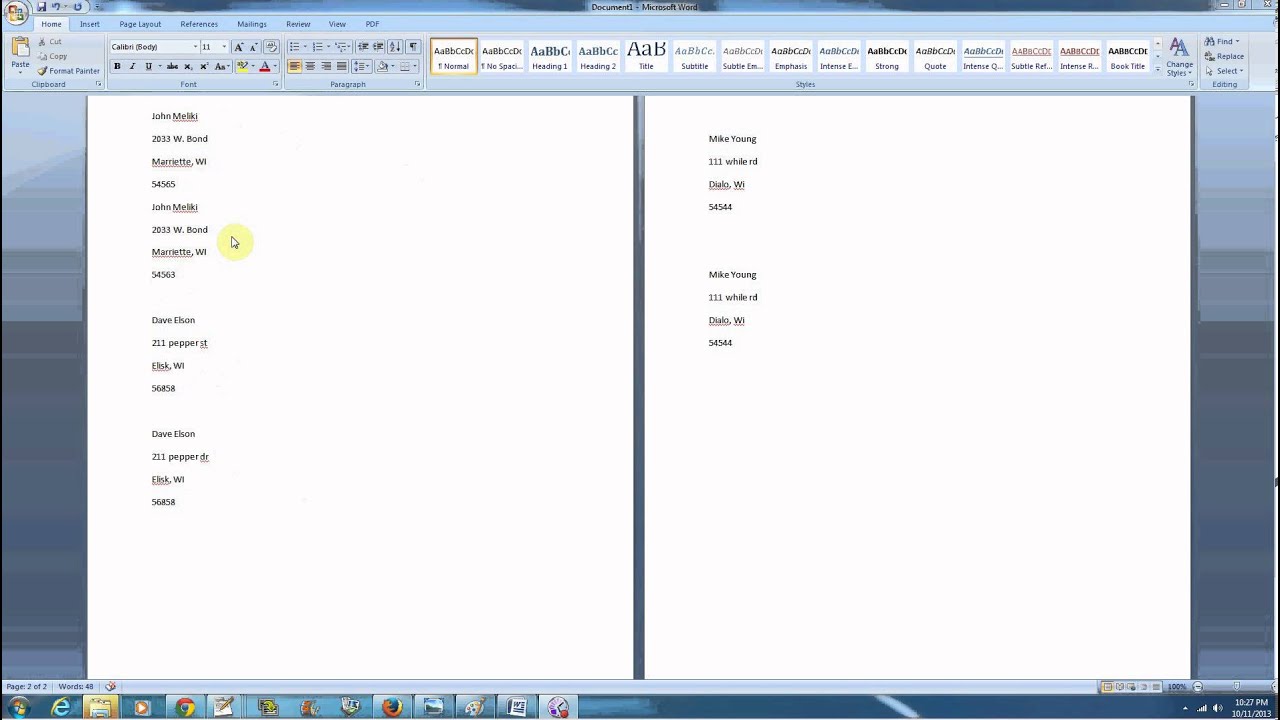Screen dimensions: 1280x720
Task: Open the Office button menu
Action: [x=15, y=12]
